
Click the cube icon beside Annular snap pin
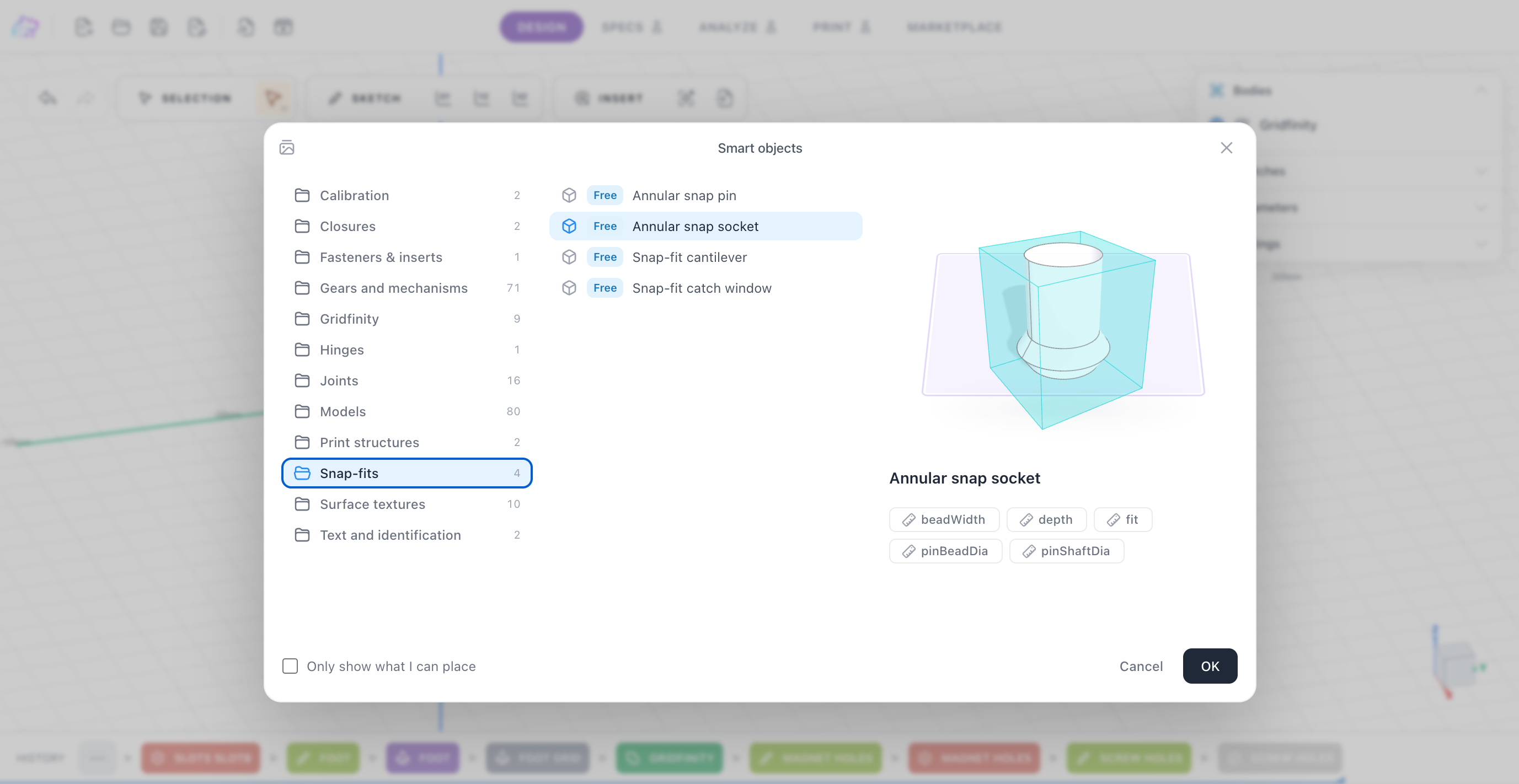pyautogui.click(x=569, y=195)
